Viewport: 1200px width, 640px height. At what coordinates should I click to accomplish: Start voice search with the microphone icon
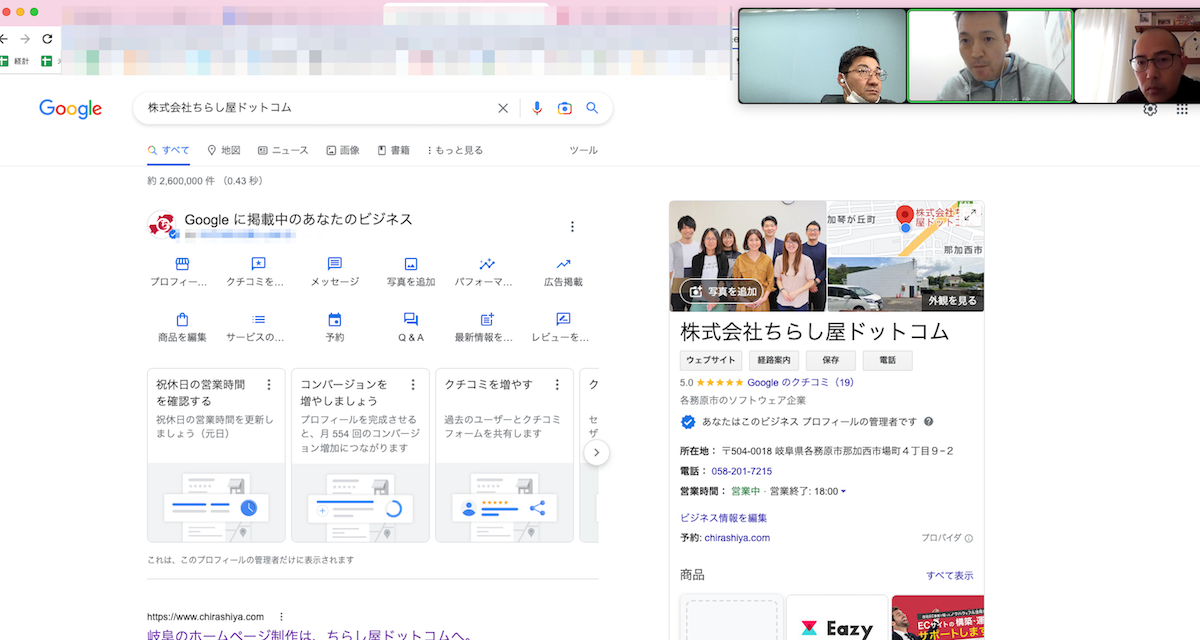click(x=537, y=108)
